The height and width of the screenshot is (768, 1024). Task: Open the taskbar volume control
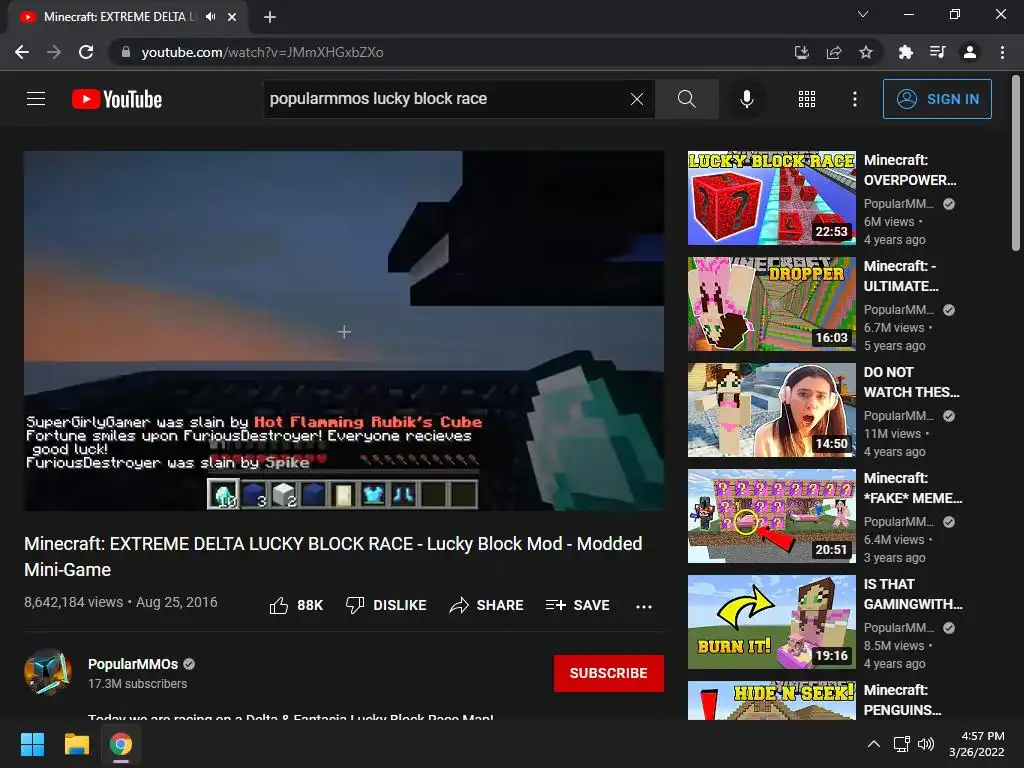coord(925,744)
